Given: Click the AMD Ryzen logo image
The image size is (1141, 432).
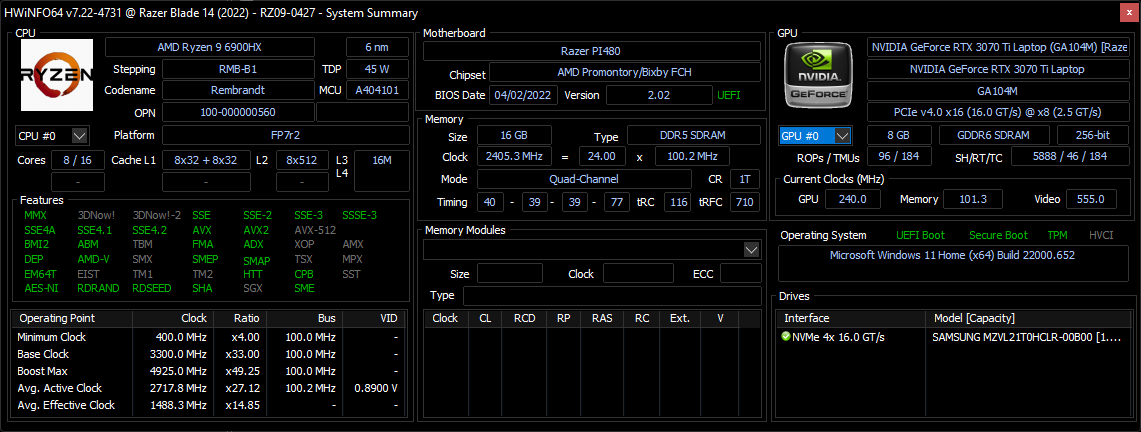Looking at the screenshot, I should click(57, 75).
